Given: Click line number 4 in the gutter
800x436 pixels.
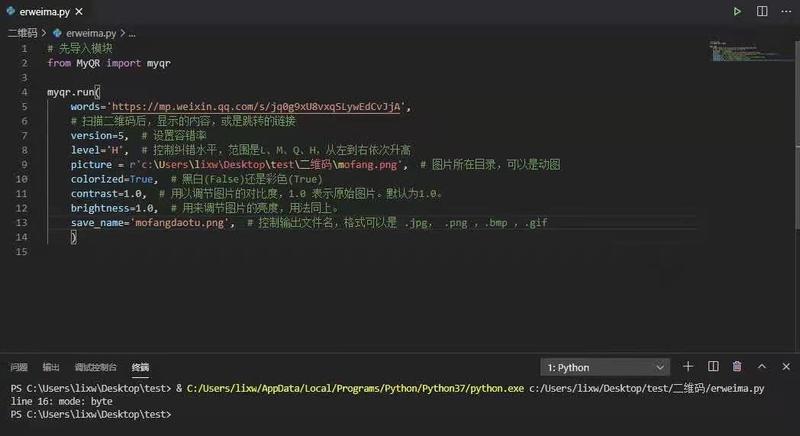Looking at the screenshot, I should pos(24,92).
